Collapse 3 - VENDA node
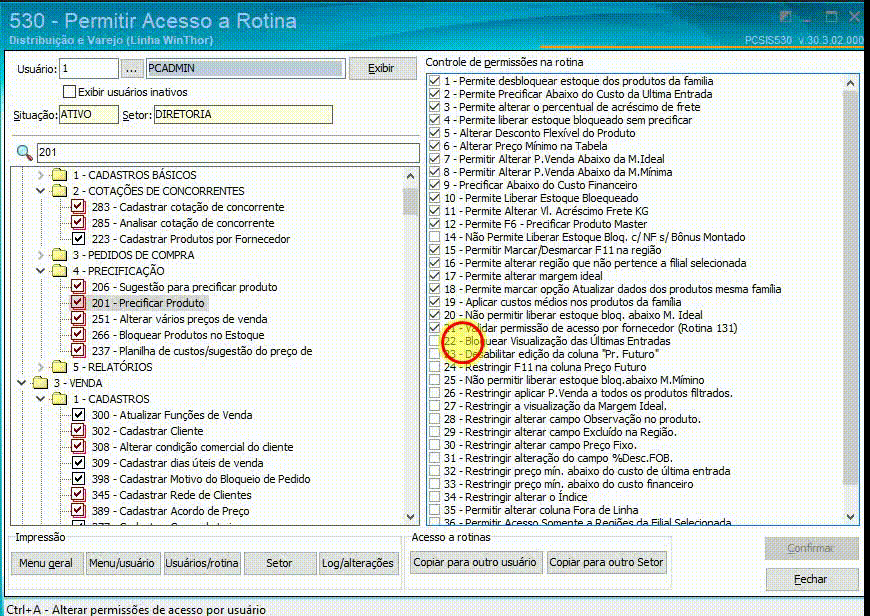 (22, 383)
